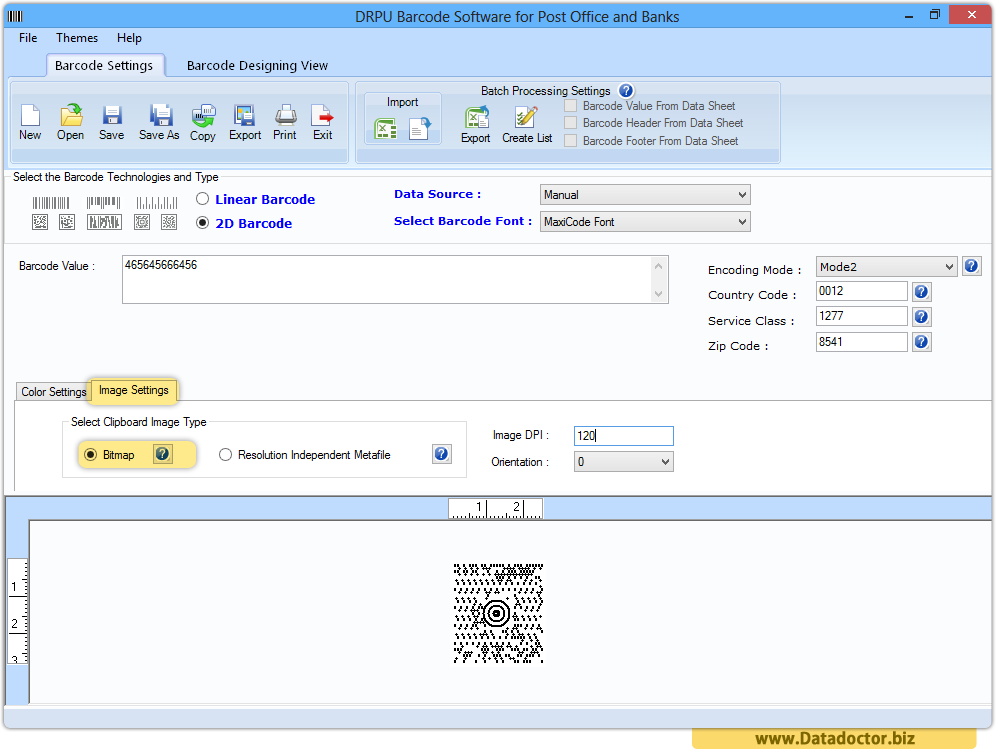Click the Batch Processing Export icon
The image size is (996, 749).
[x=476, y=125]
